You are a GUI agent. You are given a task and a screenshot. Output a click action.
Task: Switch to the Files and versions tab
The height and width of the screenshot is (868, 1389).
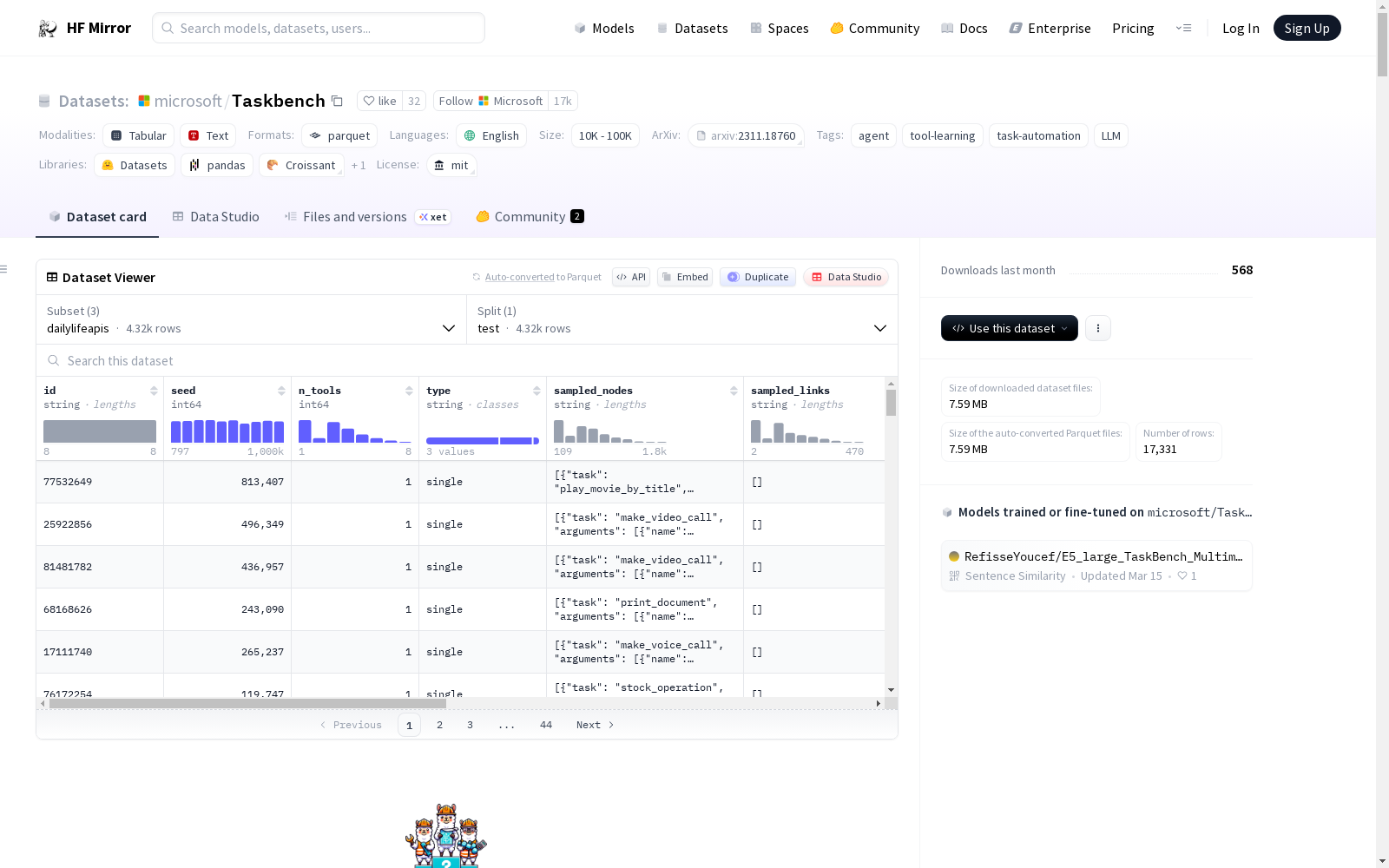click(x=367, y=217)
